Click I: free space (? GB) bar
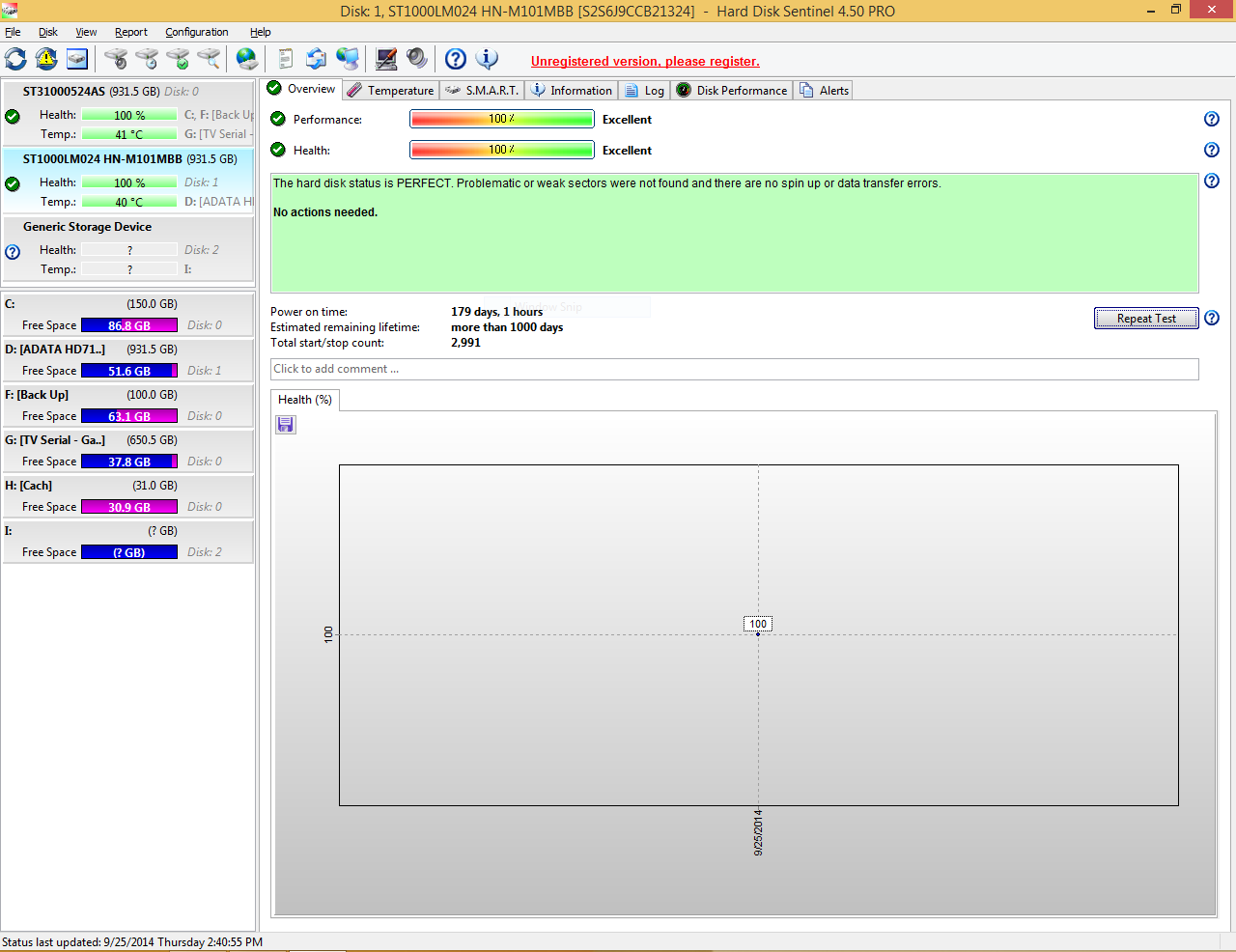 [129, 552]
